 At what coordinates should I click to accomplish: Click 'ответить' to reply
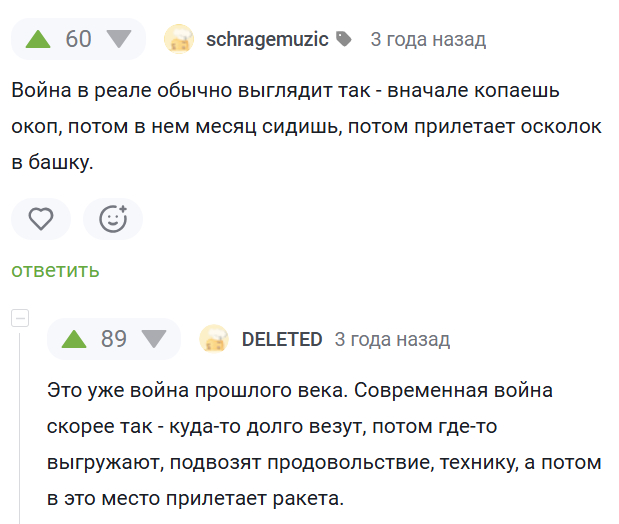(55, 270)
